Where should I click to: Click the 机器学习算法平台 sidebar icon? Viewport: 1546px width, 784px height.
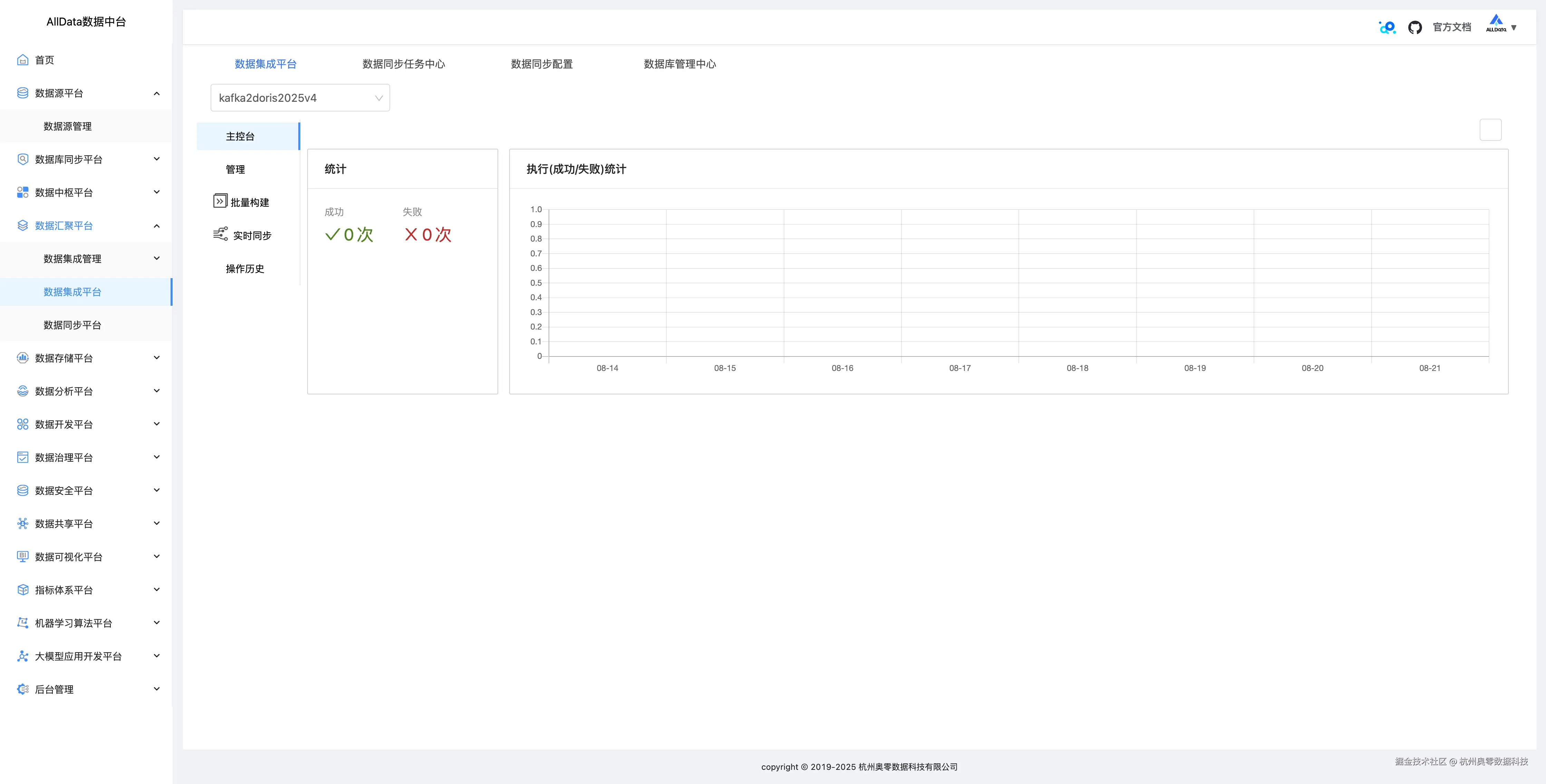pyautogui.click(x=22, y=623)
